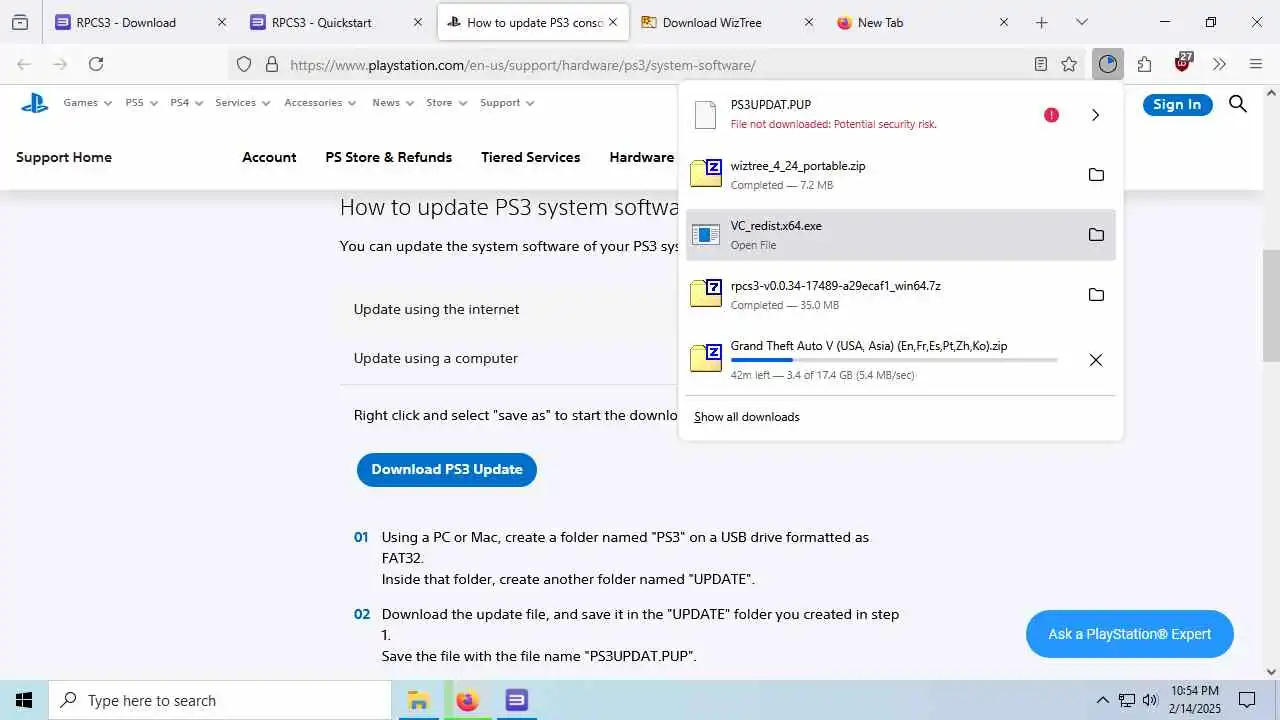
Task: Open a new browser tab
Action: pyautogui.click(x=1041, y=22)
